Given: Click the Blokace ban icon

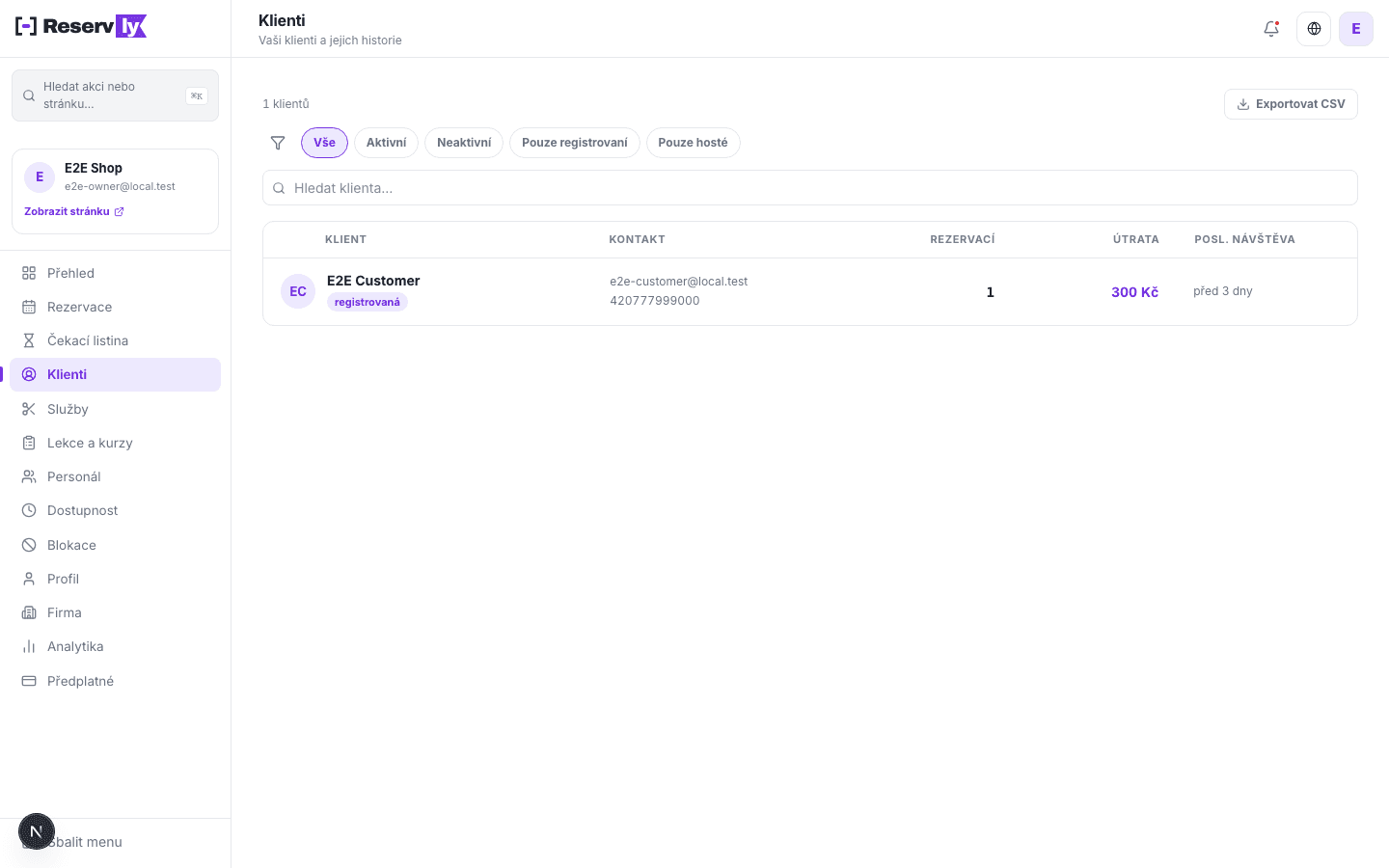Looking at the screenshot, I should [29, 545].
